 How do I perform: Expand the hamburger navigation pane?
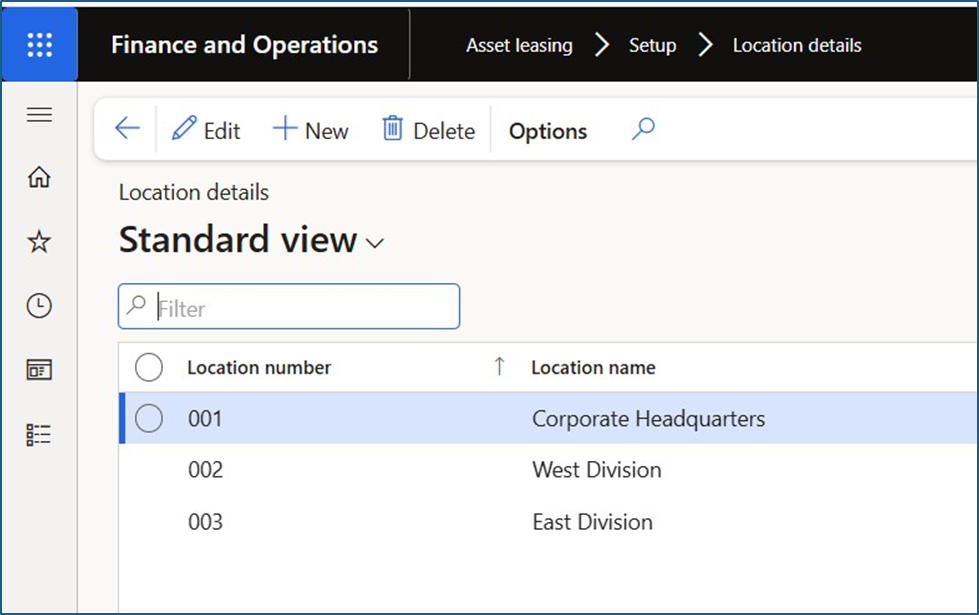click(x=39, y=115)
